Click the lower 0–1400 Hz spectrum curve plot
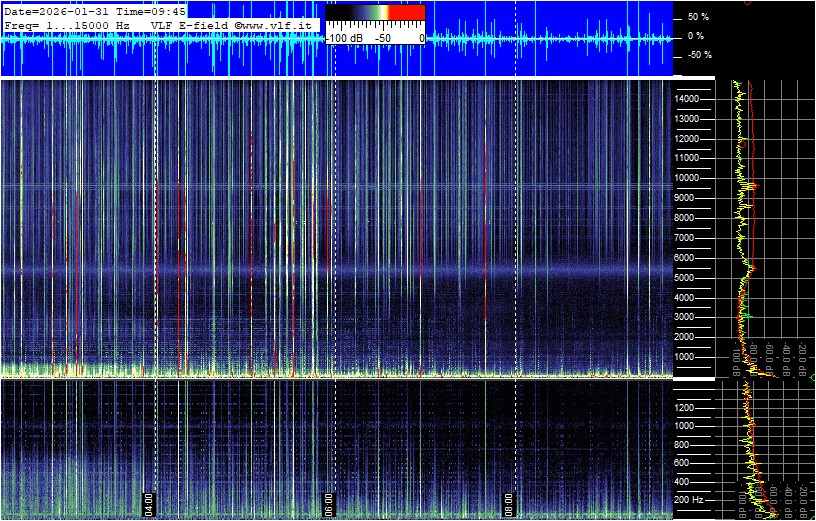 [x=765, y=450]
